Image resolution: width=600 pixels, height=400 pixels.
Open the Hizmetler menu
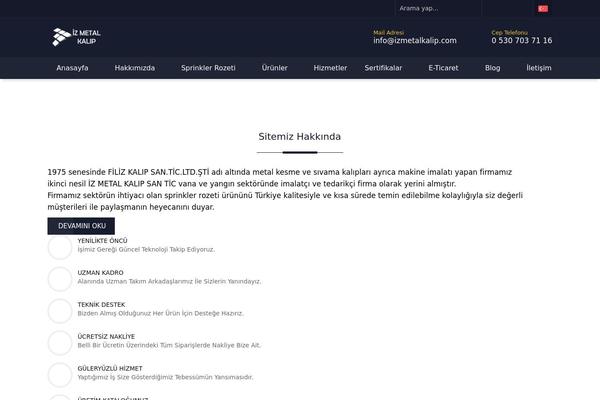pyautogui.click(x=330, y=68)
